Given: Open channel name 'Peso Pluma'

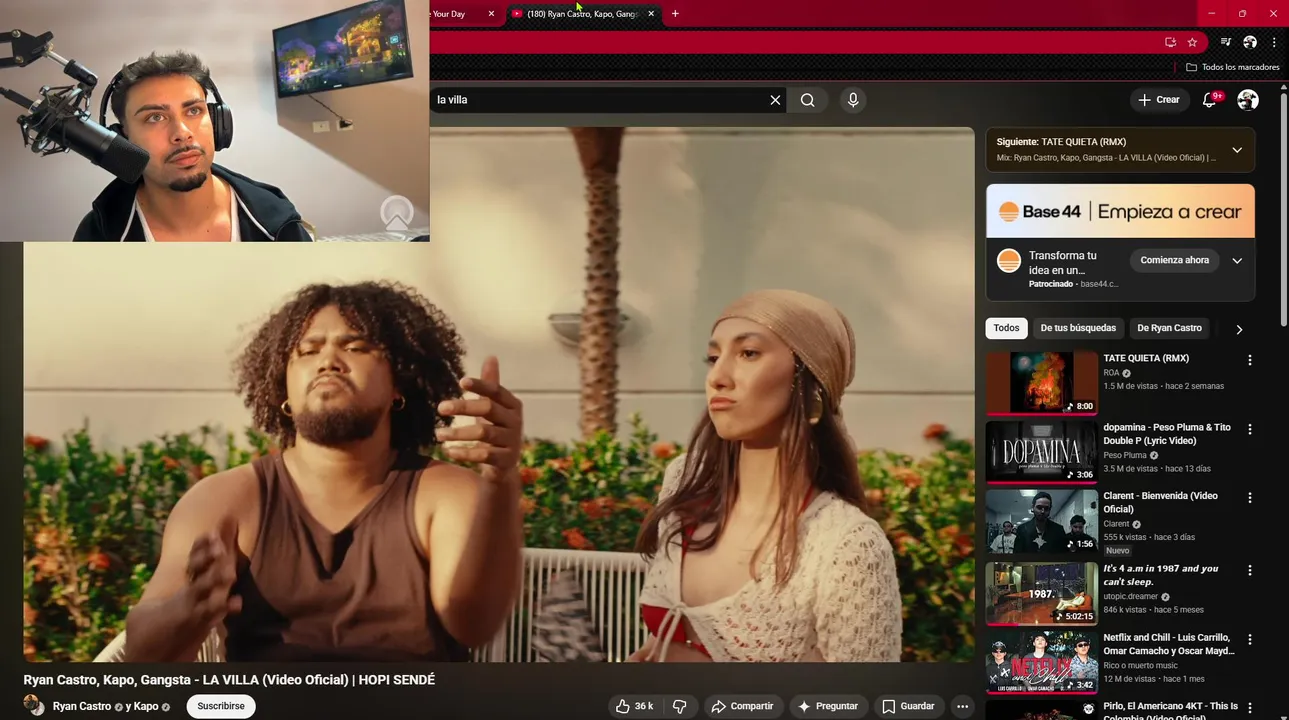Looking at the screenshot, I should 1125,455.
